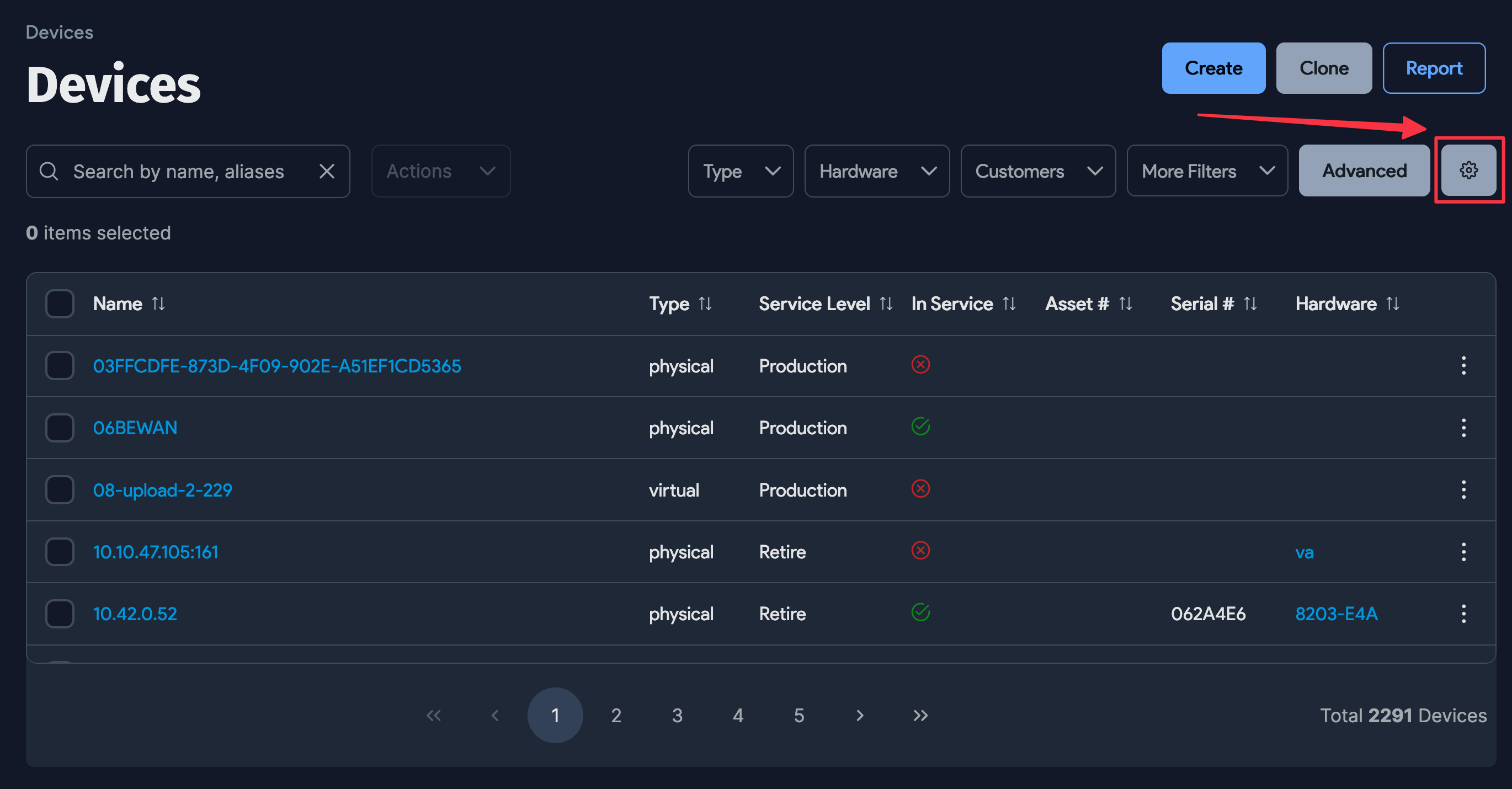This screenshot has height=789, width=1512.
Task: Clear search with the X icon
Action: tap(326, 172)
